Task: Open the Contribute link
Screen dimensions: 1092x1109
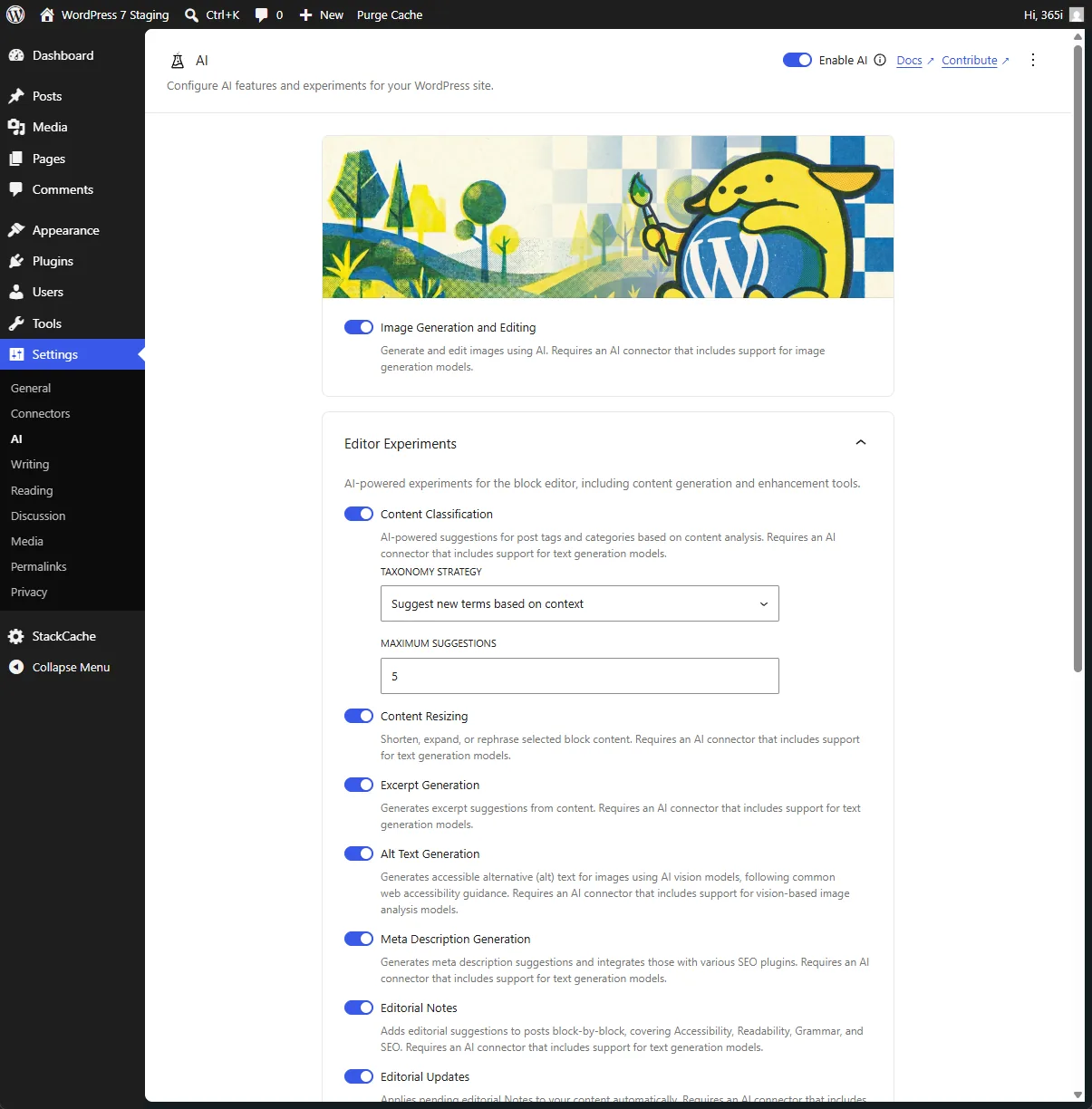Action: [975, 61]
